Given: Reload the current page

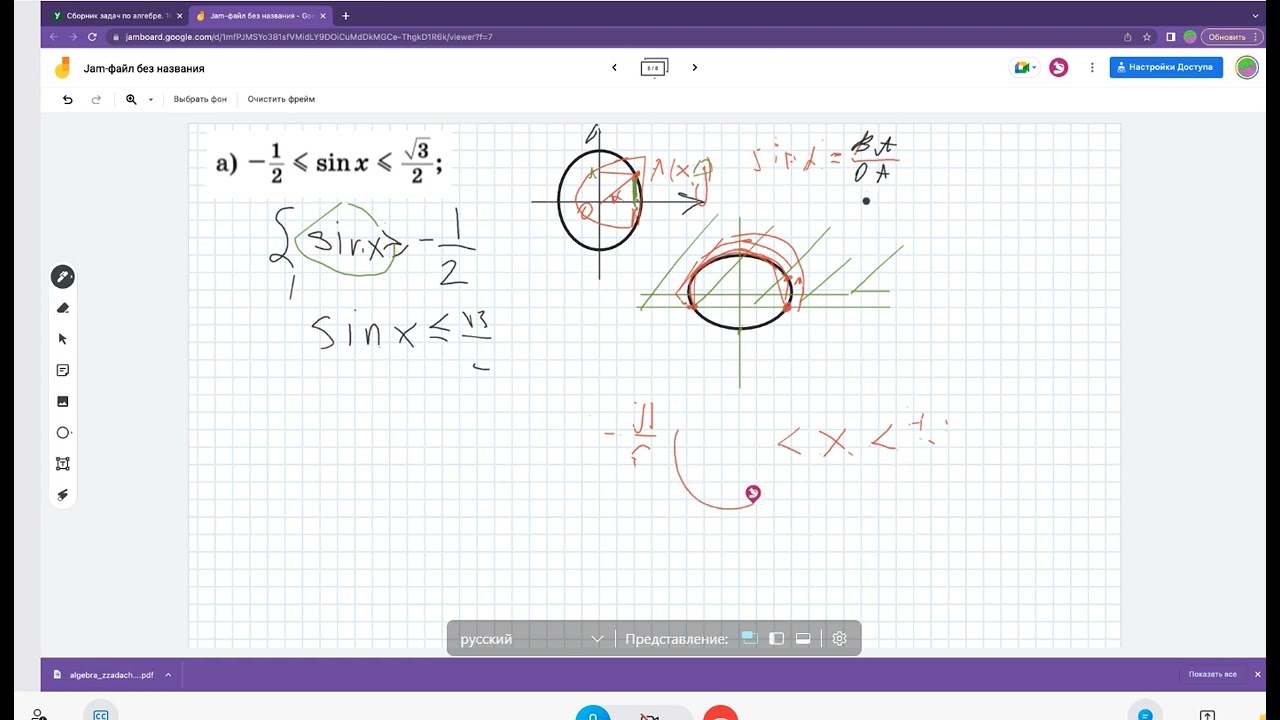Looking at the screenshot, I should pos(93,37).
